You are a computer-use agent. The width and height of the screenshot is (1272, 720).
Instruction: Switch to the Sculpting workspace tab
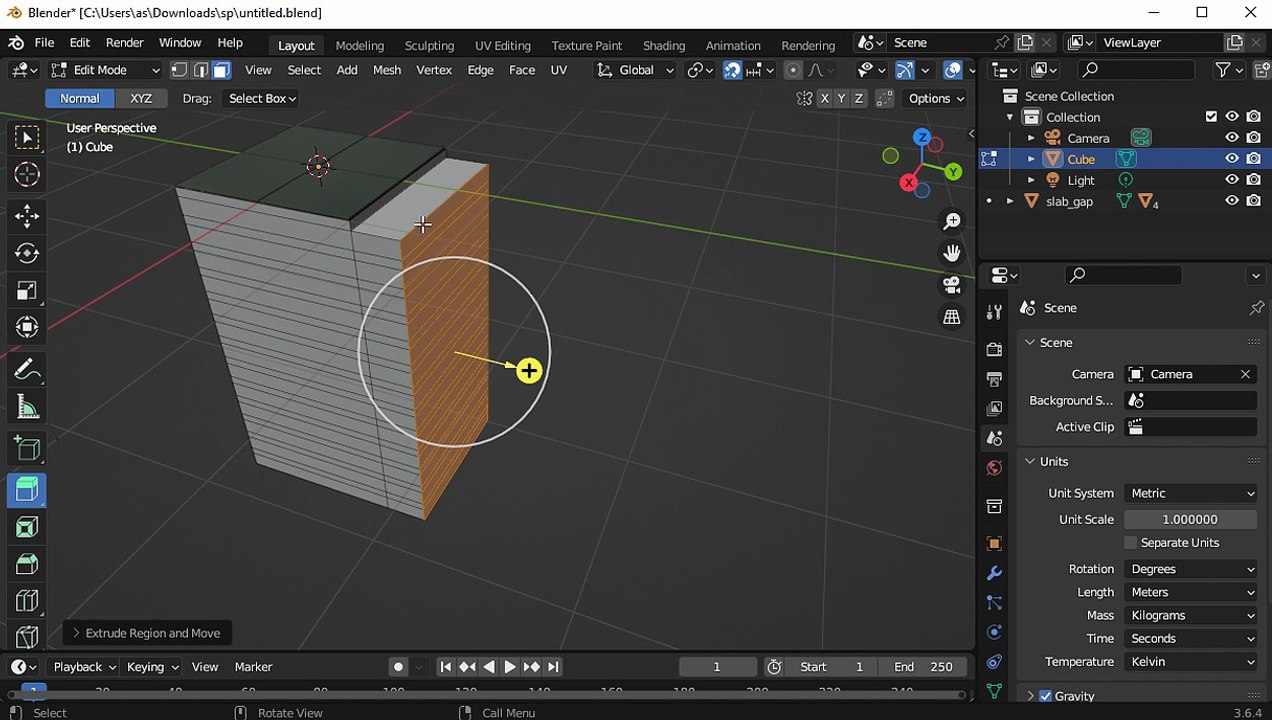(x=429, y=45)
